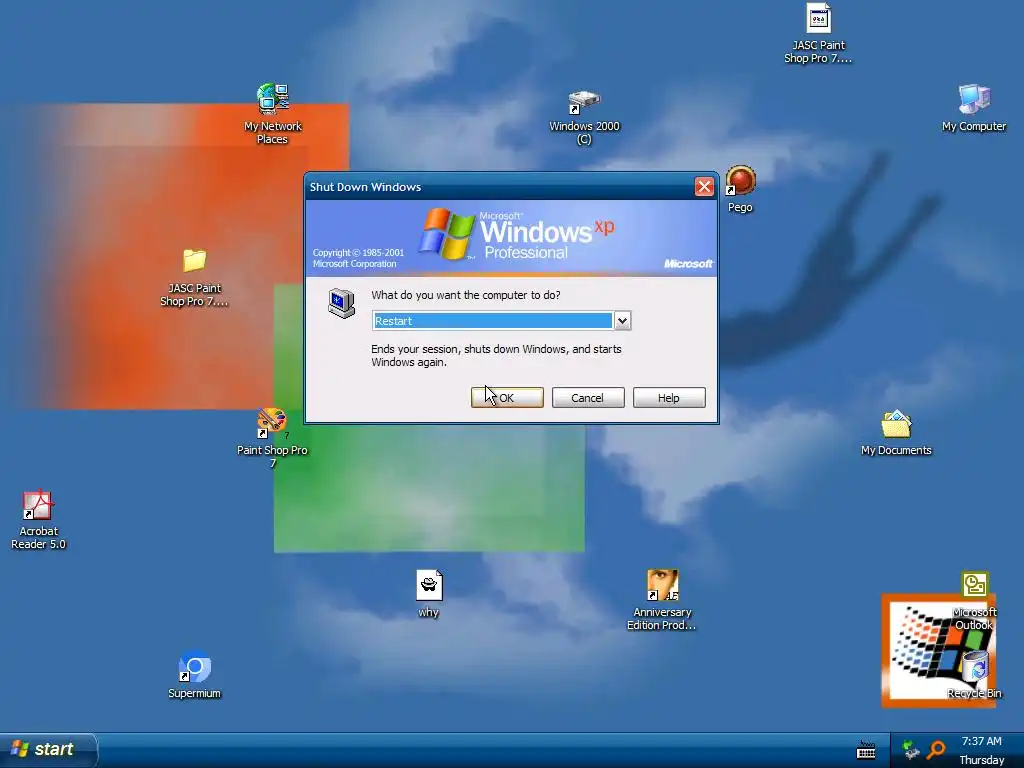Open the Microsoft Outlook desktop icon
The image size is (1024, 768).
click(974, 584)
